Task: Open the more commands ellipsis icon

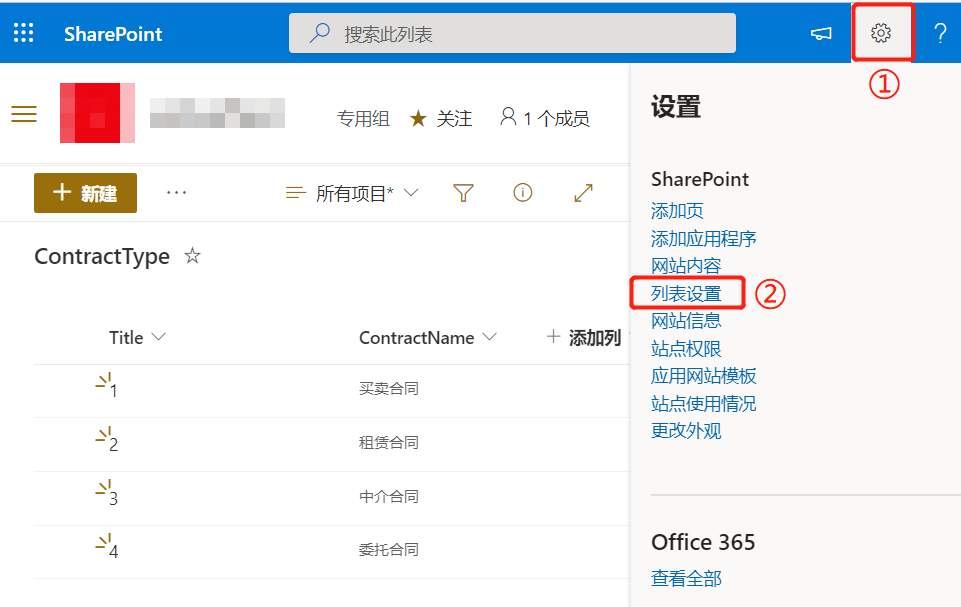Action: click(176, 193)
